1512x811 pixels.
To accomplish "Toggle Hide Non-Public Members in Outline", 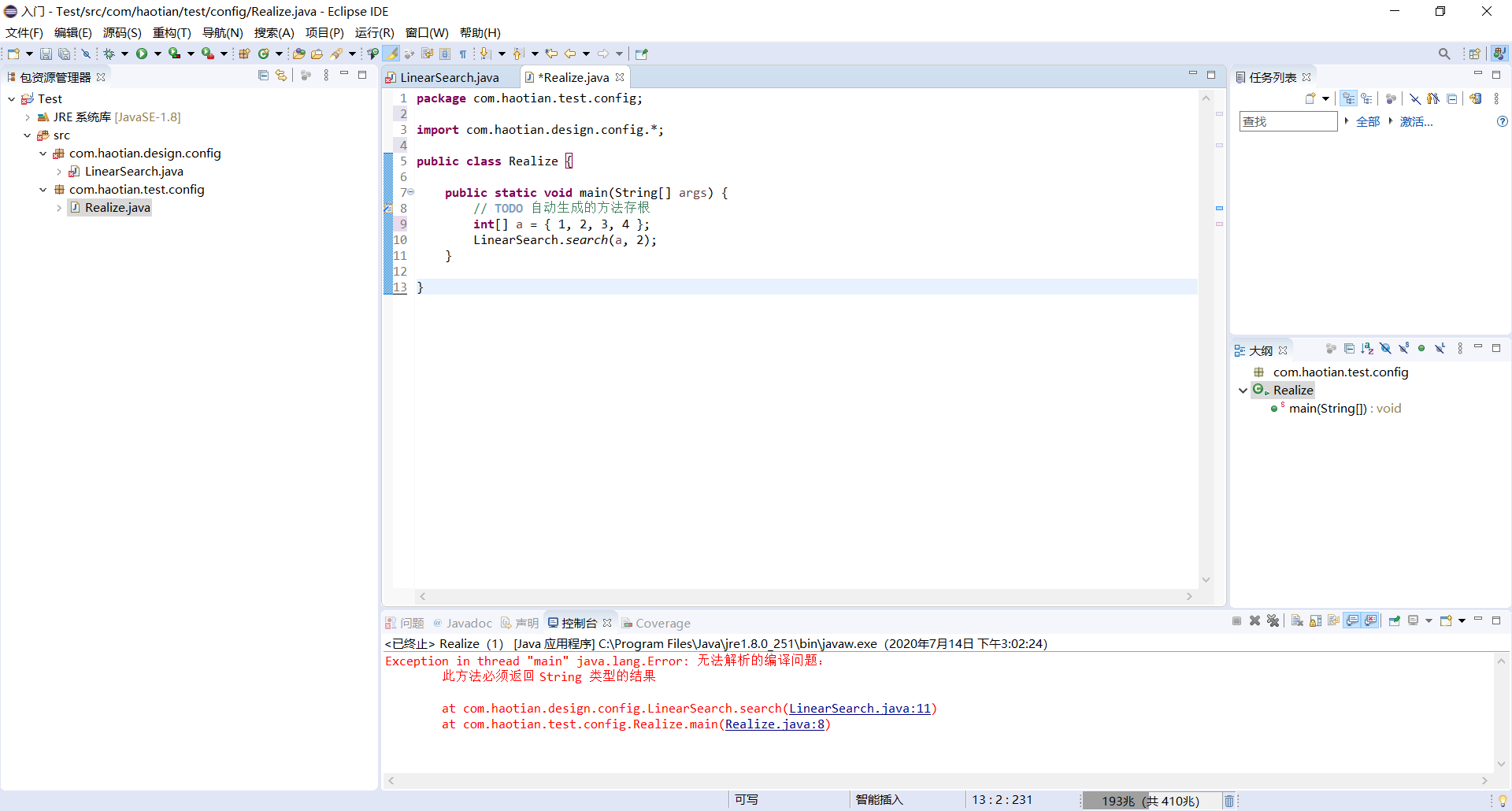I will click(1421, 349).
